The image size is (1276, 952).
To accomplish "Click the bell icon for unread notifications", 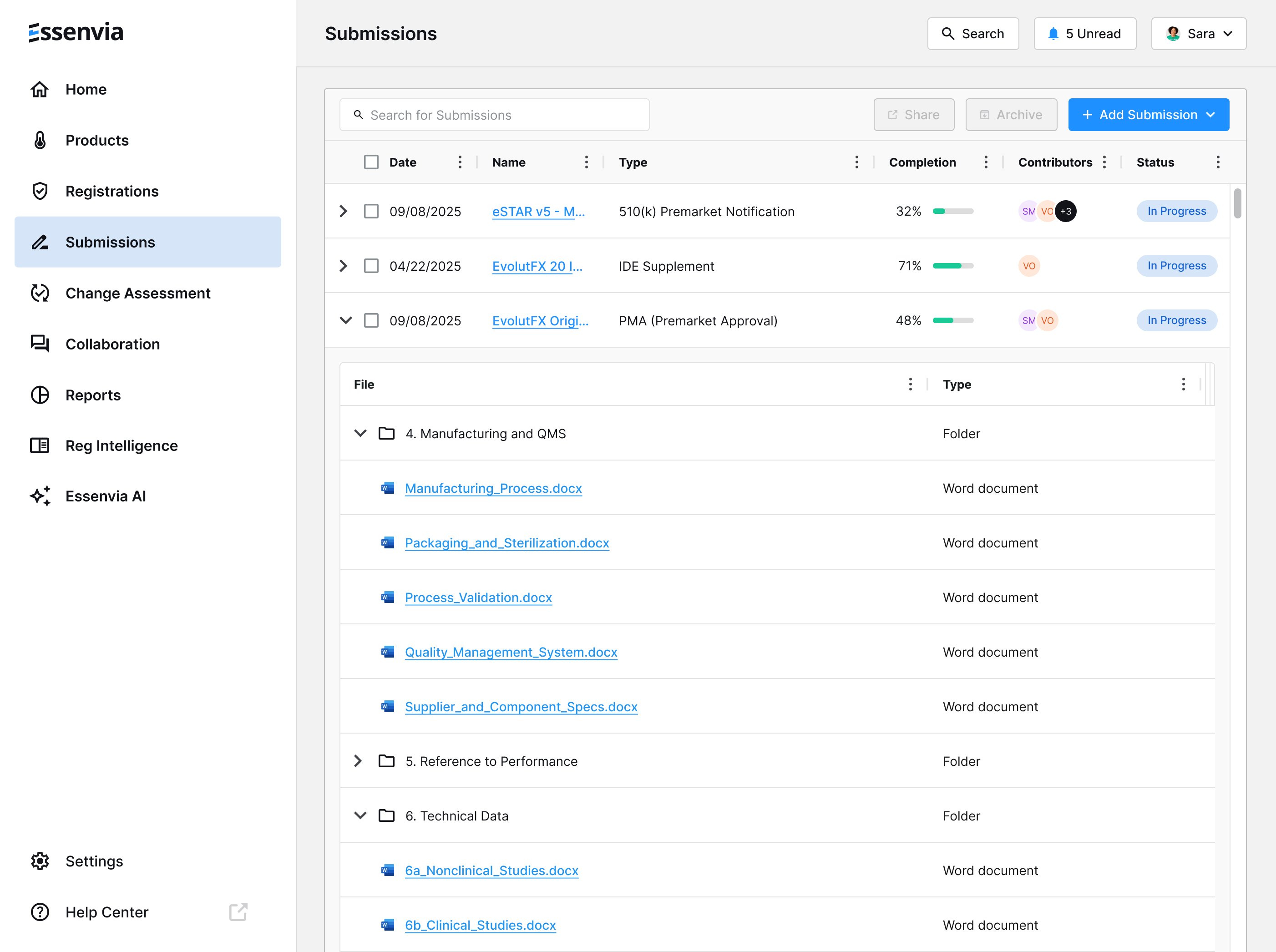I will pyautogui.click(x=1053, y=34).
